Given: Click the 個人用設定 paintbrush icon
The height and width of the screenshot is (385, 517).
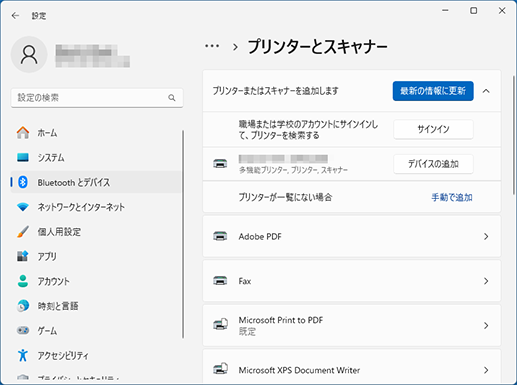Looking at the screenshot, I should (23, 232).
